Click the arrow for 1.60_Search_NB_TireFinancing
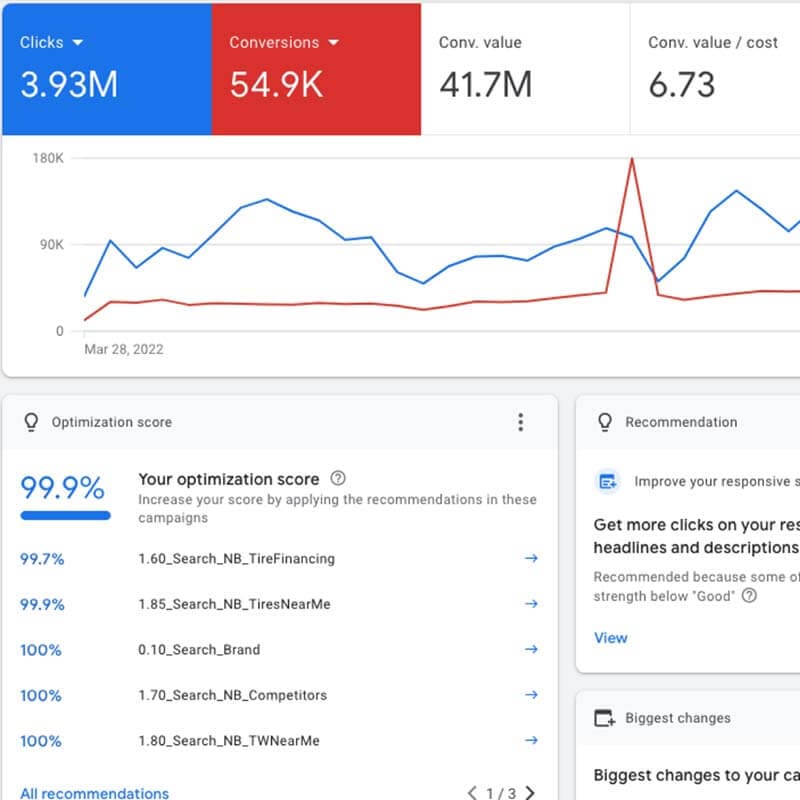 tap(531, 558)
